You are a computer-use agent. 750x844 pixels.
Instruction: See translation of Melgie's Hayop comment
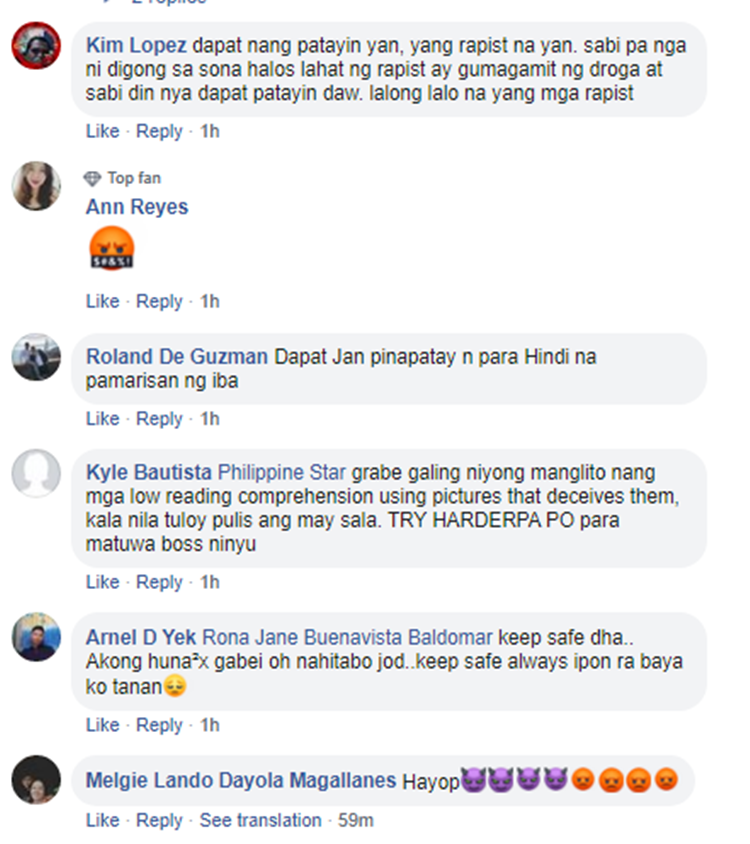coord(261,820)
